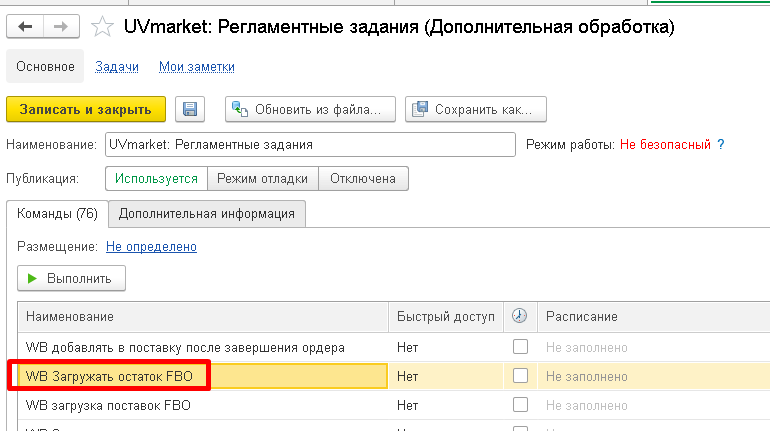Viewport: 770px width, 431px height.
Task: Select publication mode Отключена
Action: coord(363,179)
